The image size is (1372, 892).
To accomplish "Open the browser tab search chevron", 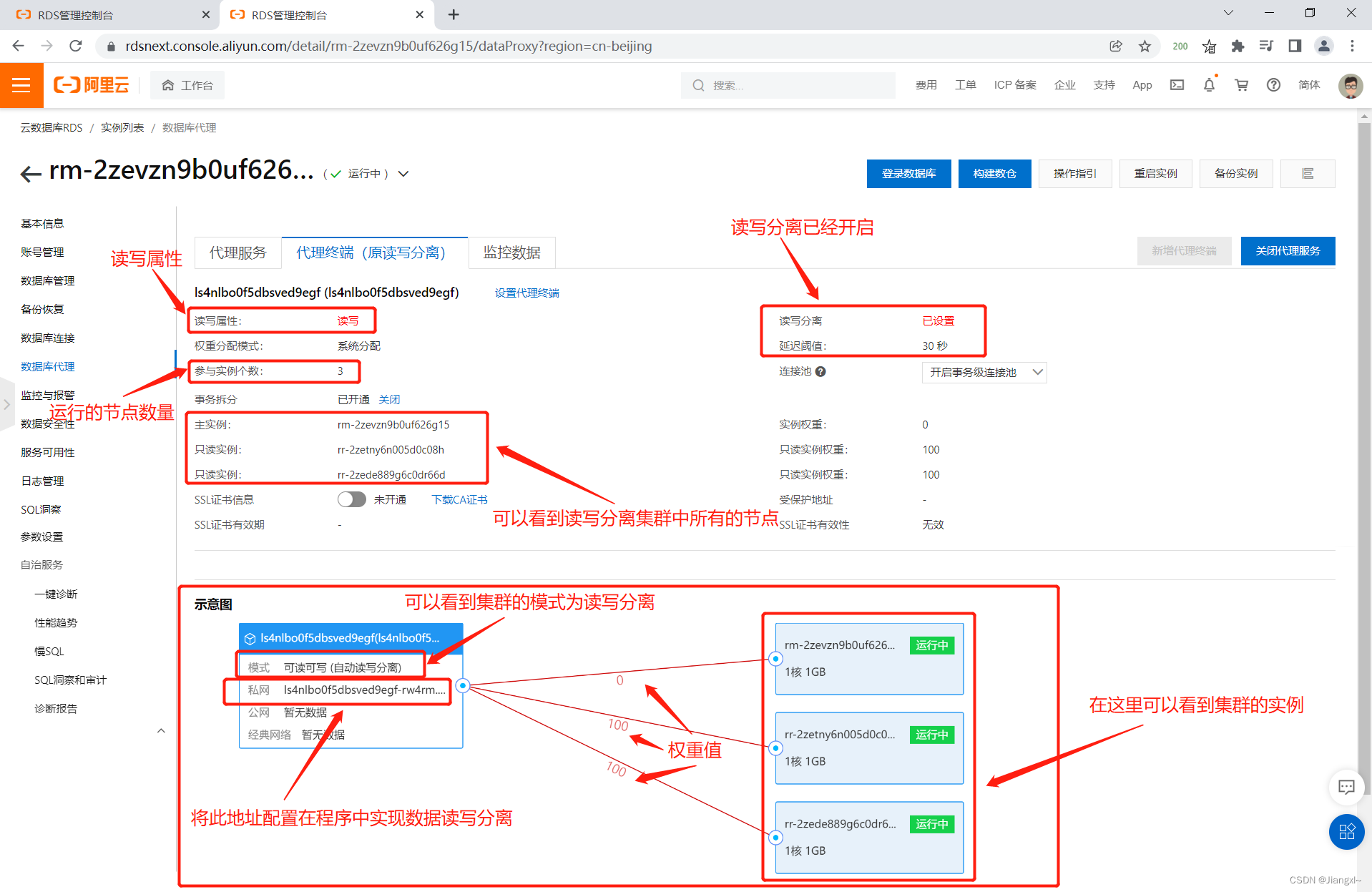I will (x=1228, y=13).
